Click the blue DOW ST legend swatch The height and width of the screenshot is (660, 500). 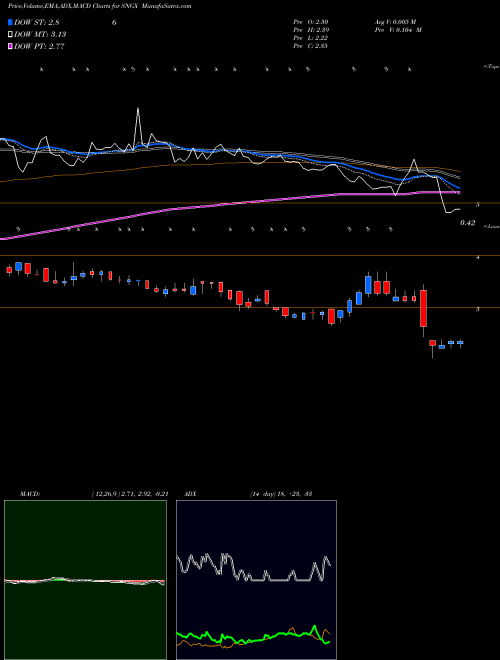[10, 22]
